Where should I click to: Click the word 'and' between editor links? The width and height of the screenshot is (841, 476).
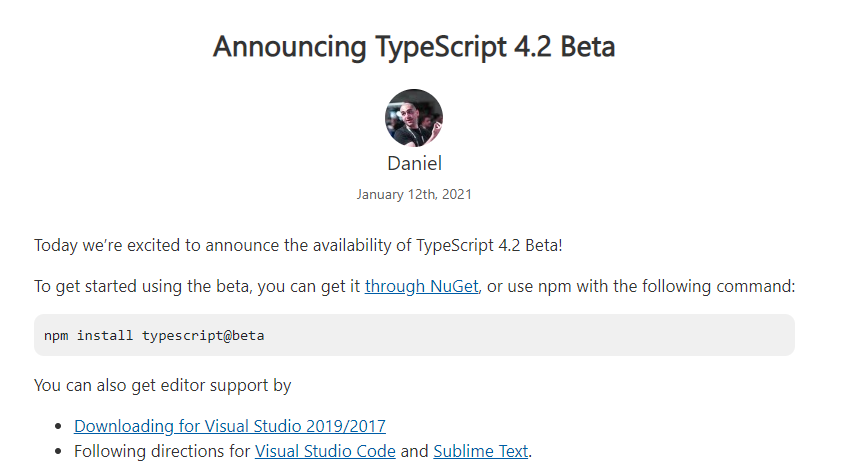[414, 451]
